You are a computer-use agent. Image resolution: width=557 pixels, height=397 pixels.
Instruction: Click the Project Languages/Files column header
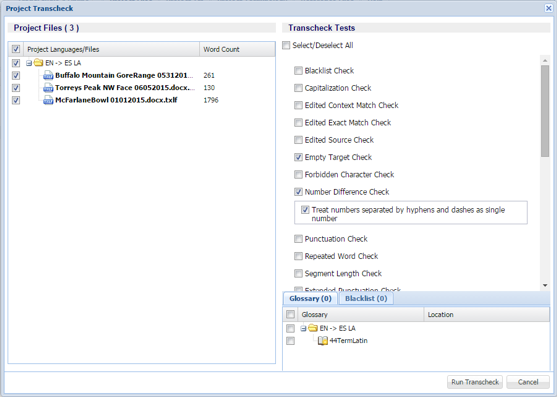tap(111, 49)
